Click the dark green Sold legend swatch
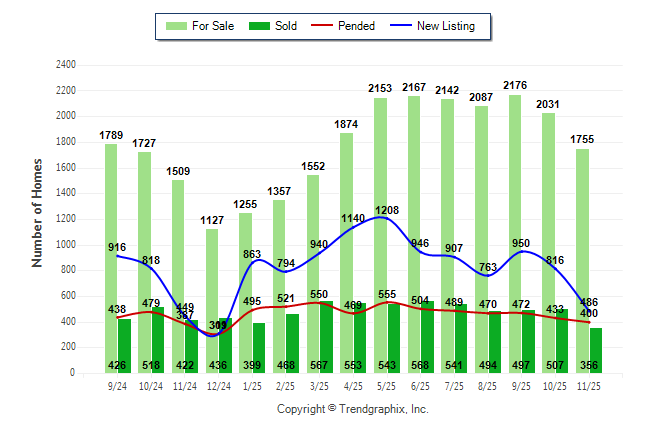Viewport: 646px width, 434px height. 256,26
